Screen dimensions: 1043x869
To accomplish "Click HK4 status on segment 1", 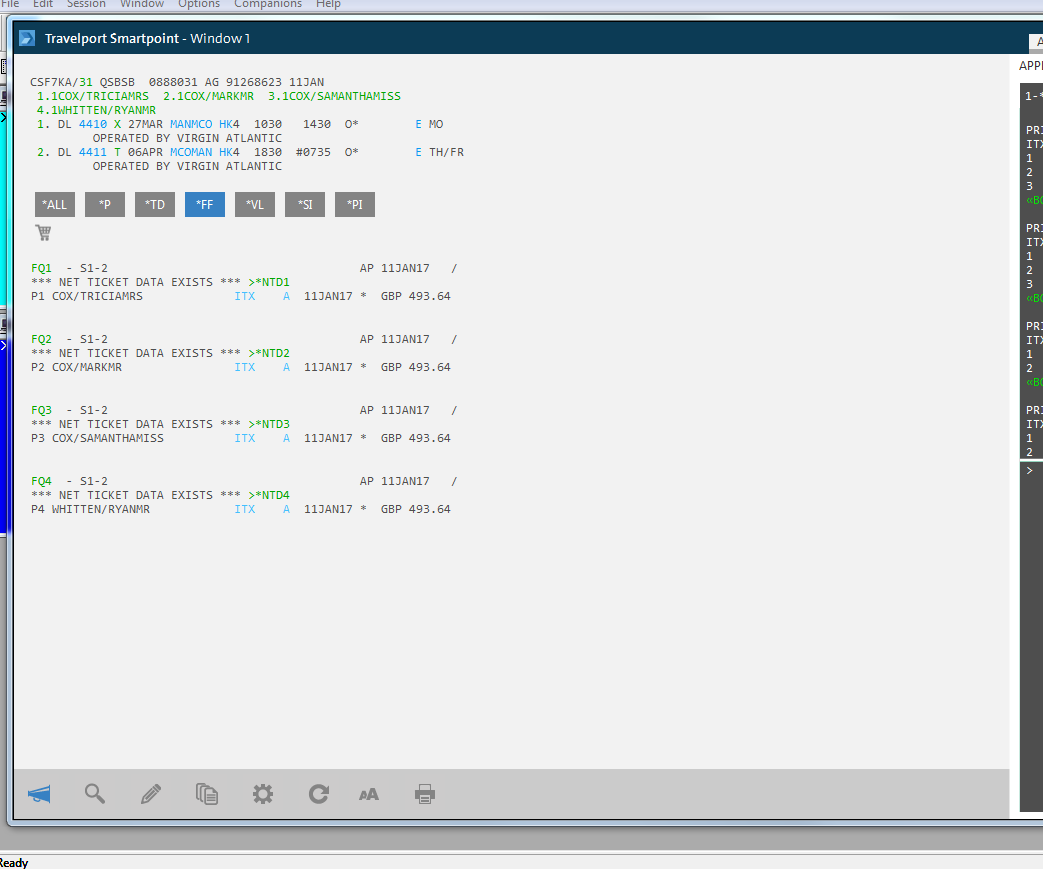I will [229, 124].
